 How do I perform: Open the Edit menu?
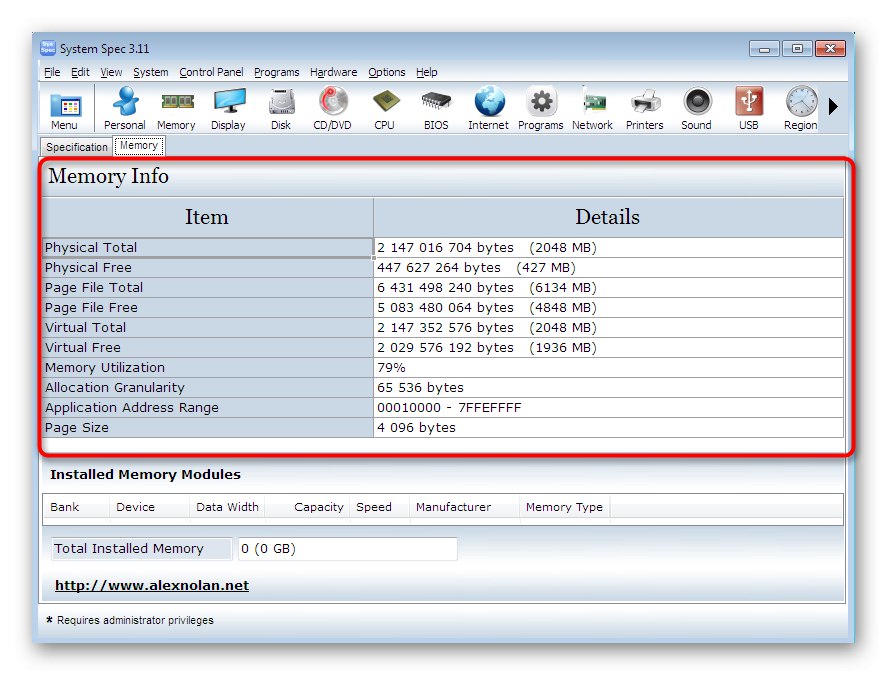click(80, 72)
